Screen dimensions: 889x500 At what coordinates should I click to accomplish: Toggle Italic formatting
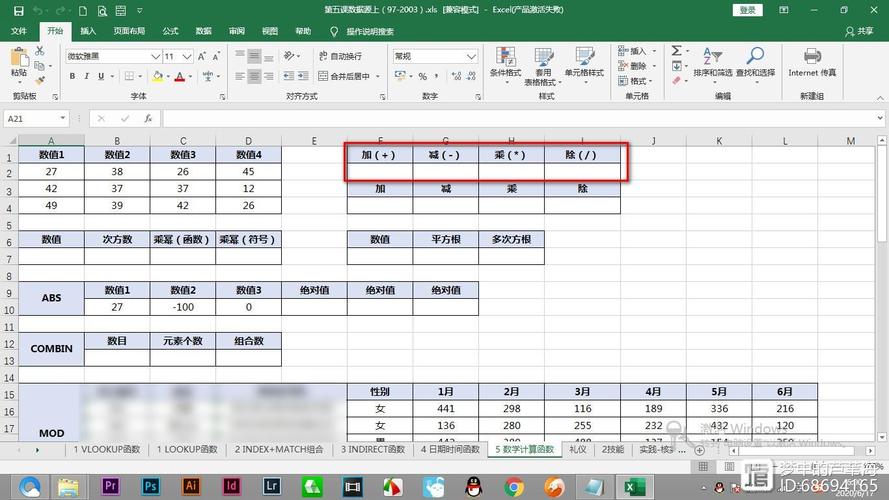tap(86, 76)
